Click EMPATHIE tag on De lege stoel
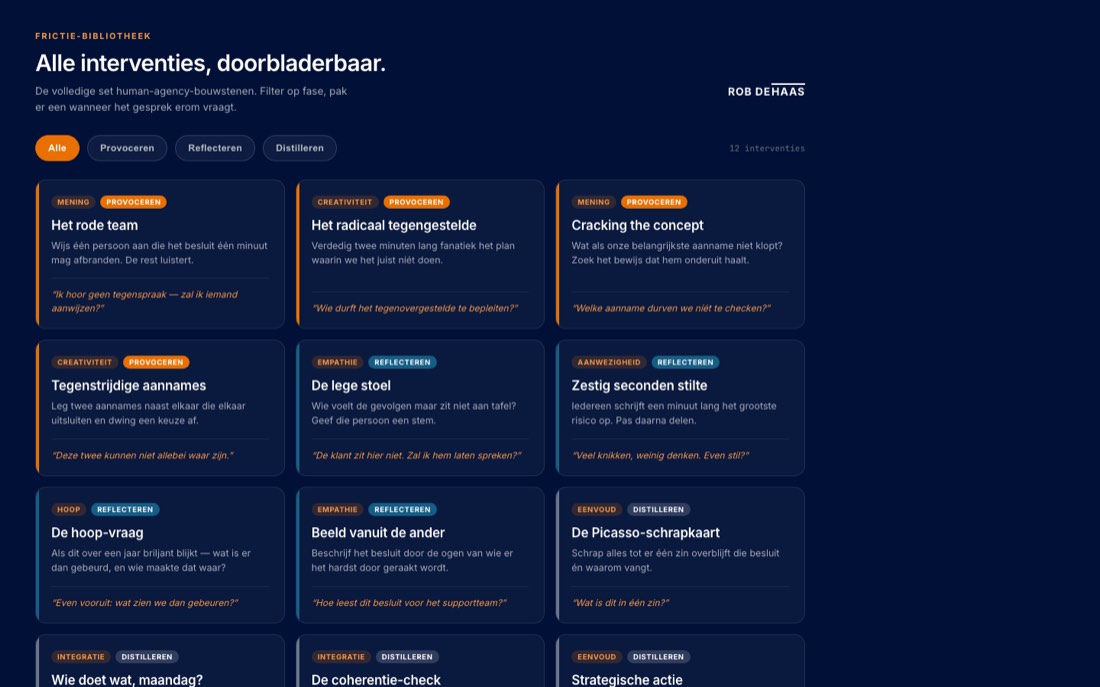The width and height of the screenshot is (1100, 687). point(337,362)
